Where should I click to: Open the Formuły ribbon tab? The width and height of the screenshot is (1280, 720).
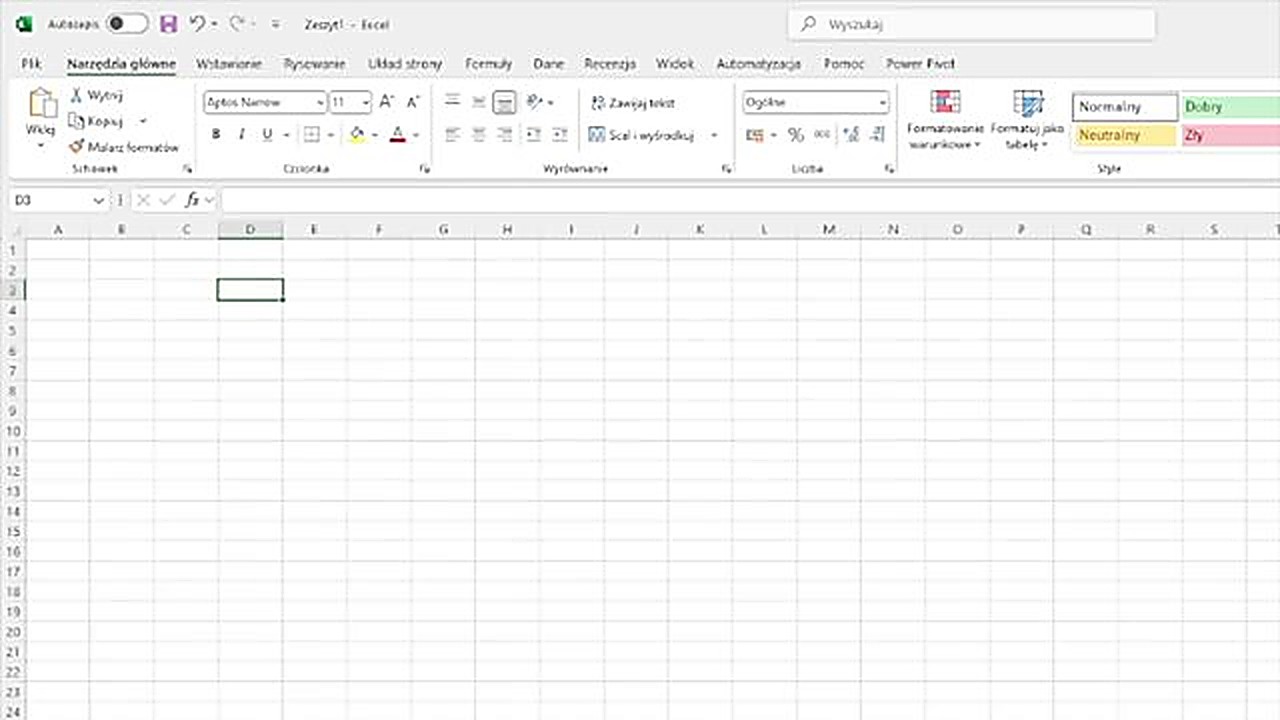point(488,63)
